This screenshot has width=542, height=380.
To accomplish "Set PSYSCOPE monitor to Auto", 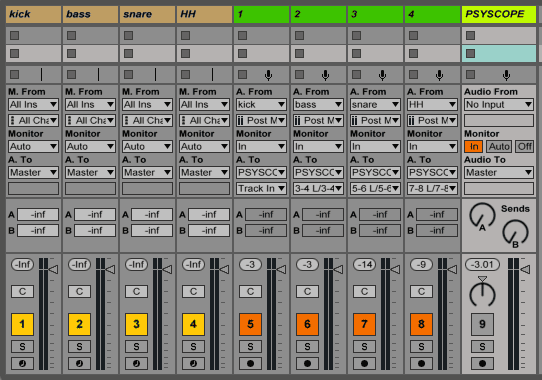I will click(x=499, y=147).
